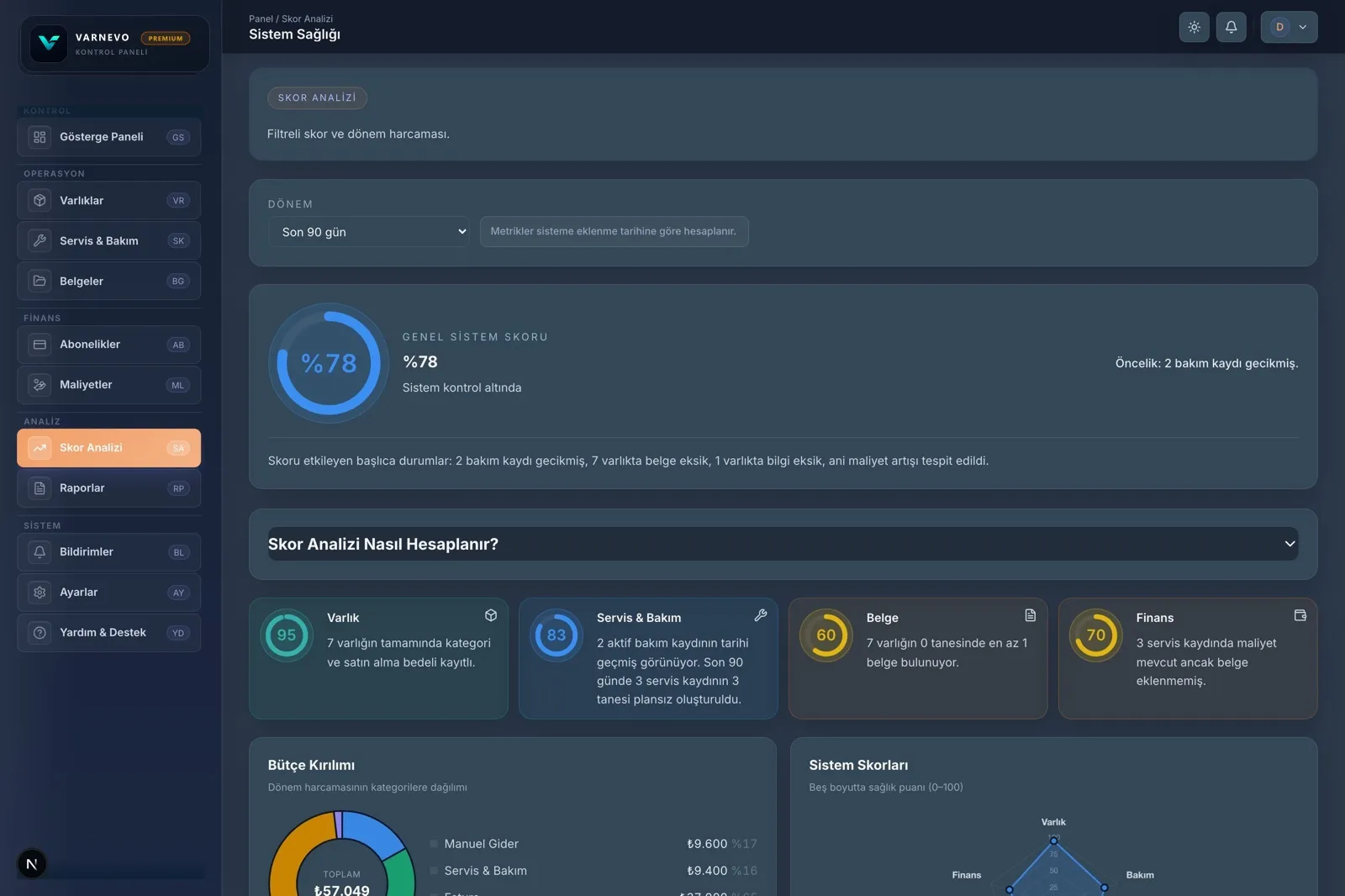
Task: Click the wrench icon on Servis & Bakım card
Action: pyautogui.click(x=761, y=615)
